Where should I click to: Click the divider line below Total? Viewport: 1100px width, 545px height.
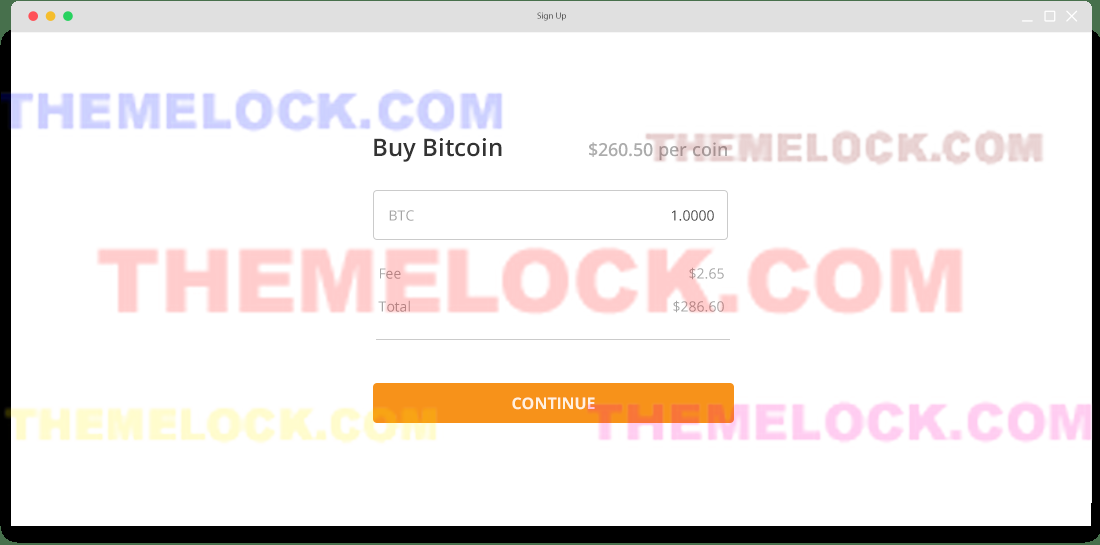[553, 339]
